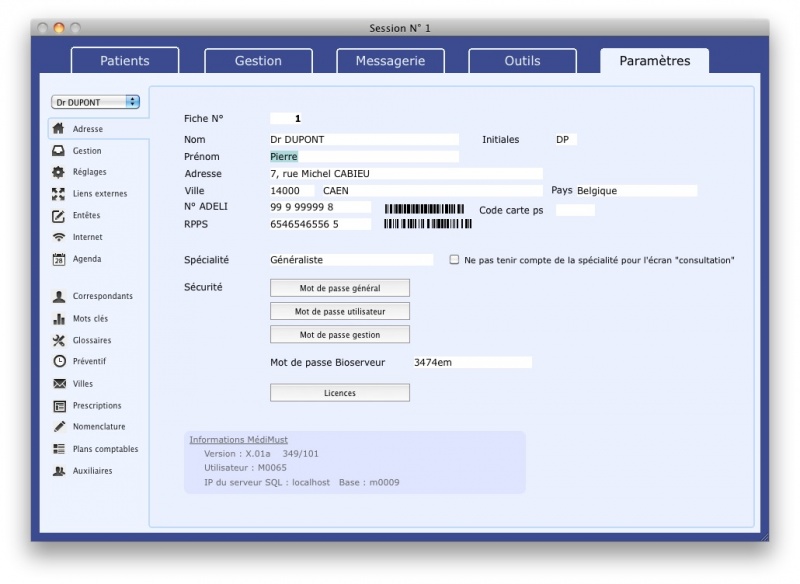
Task: Open the Outils tab
Action: (x=522, y=61)
